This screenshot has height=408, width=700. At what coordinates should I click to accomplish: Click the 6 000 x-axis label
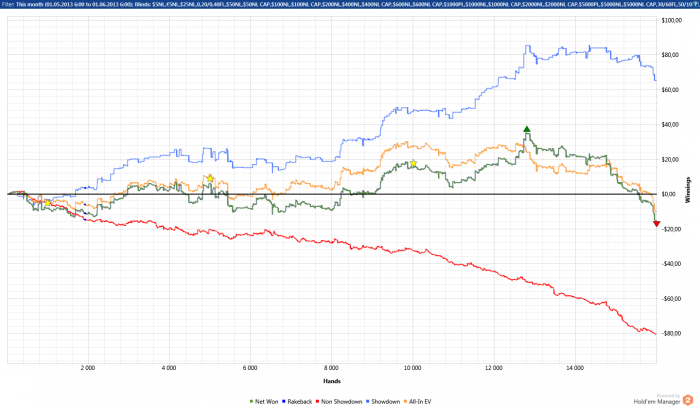250,368
